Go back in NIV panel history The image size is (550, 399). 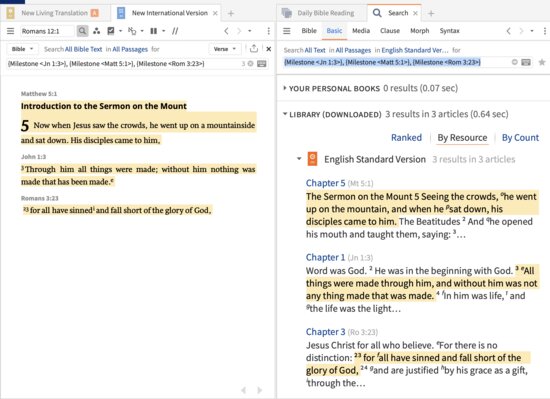[x=227, y=31]
